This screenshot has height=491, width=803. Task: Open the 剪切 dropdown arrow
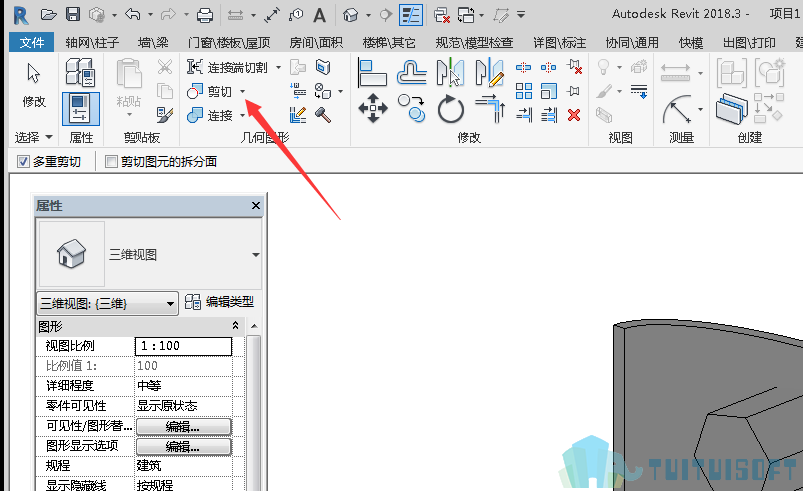(x=243, y=92)
